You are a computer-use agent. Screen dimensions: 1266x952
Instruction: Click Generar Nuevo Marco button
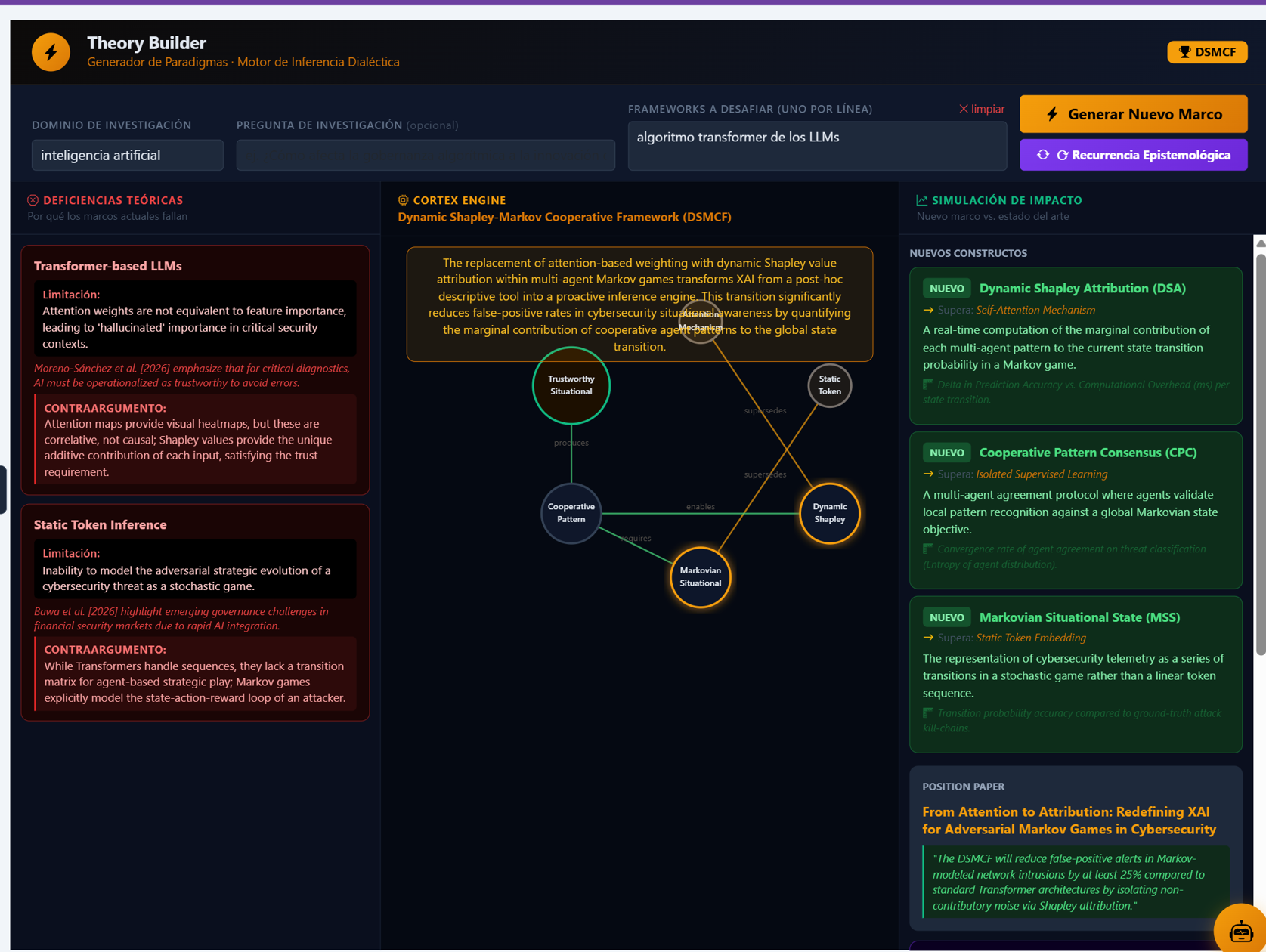tap(1133, 114)
